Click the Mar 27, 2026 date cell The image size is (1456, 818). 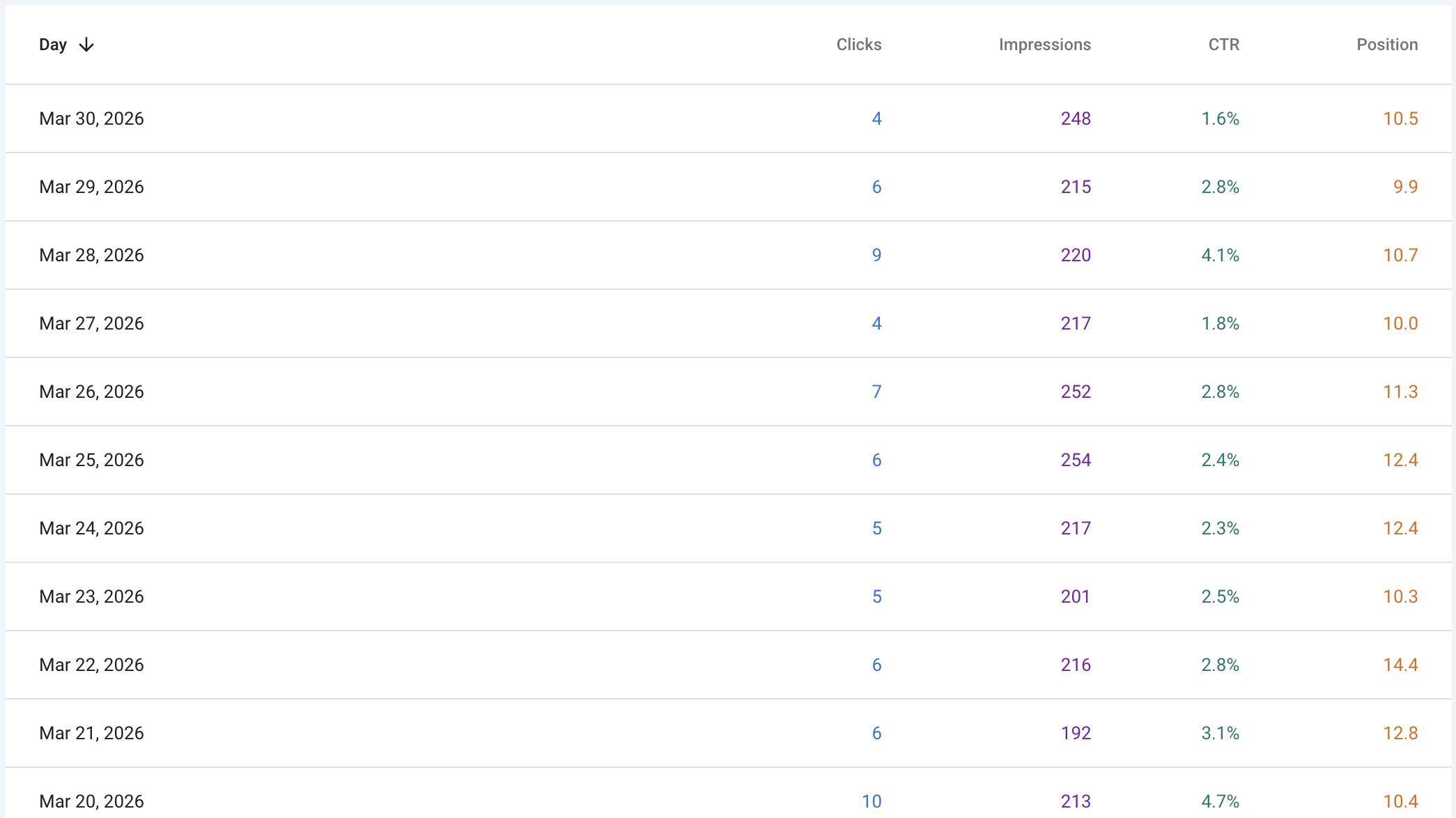91,323
